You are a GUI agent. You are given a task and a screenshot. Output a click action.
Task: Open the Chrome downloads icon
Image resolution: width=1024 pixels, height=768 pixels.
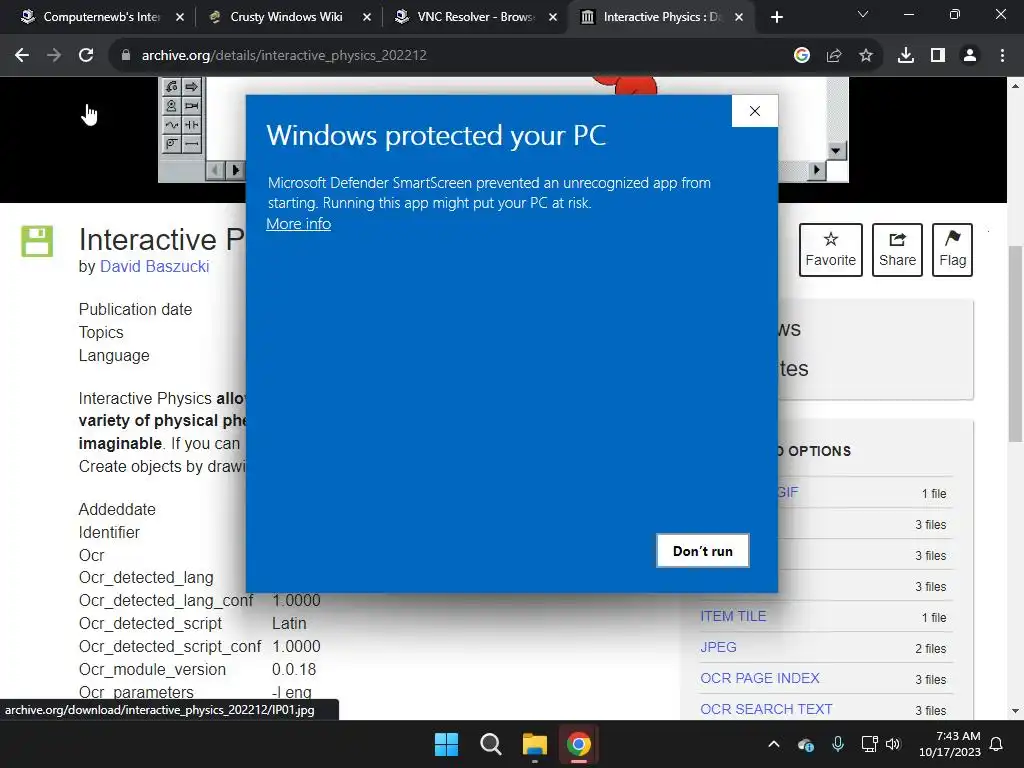(906, 56)
